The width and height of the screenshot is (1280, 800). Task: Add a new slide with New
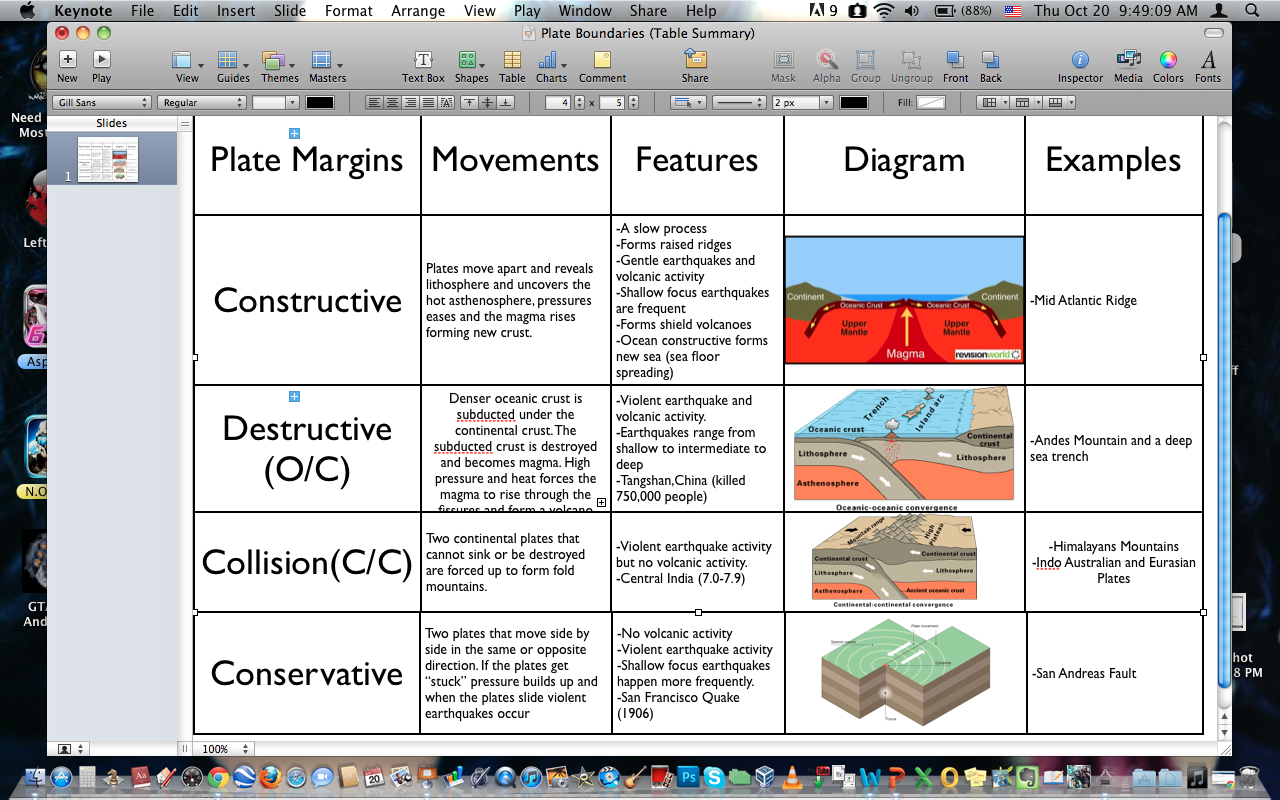coord(67,66)
